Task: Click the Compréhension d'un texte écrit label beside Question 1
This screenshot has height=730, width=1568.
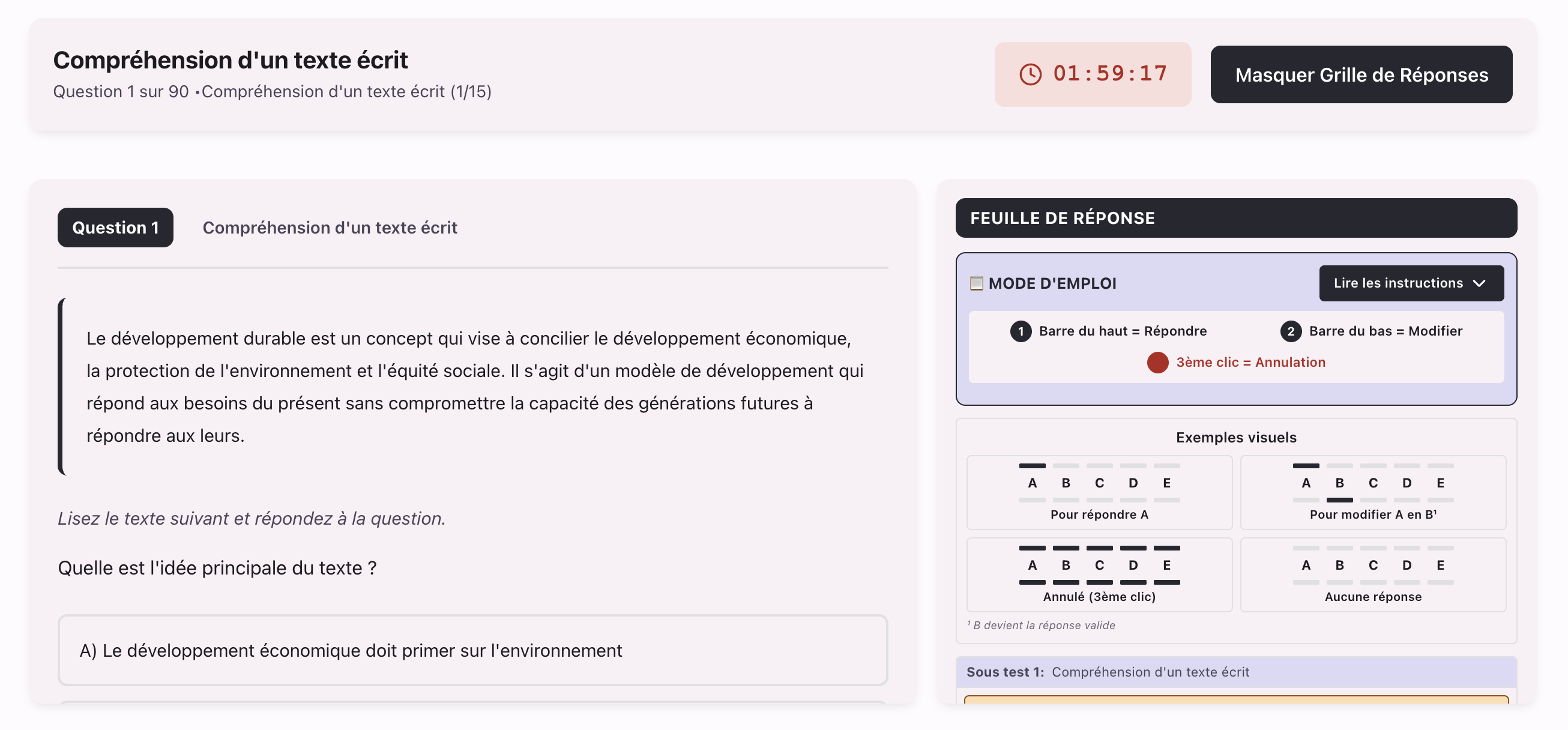Action: 331,227
